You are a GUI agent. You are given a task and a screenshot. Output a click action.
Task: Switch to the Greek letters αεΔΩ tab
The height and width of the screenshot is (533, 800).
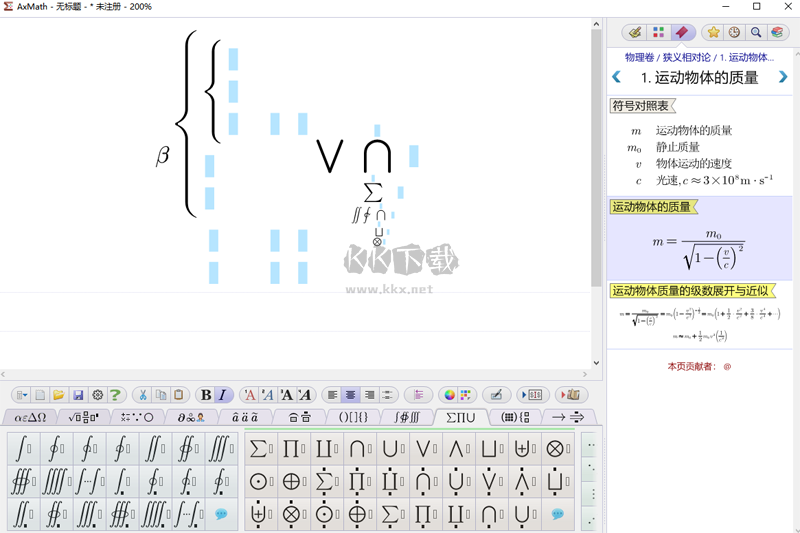tap(31, 417)
